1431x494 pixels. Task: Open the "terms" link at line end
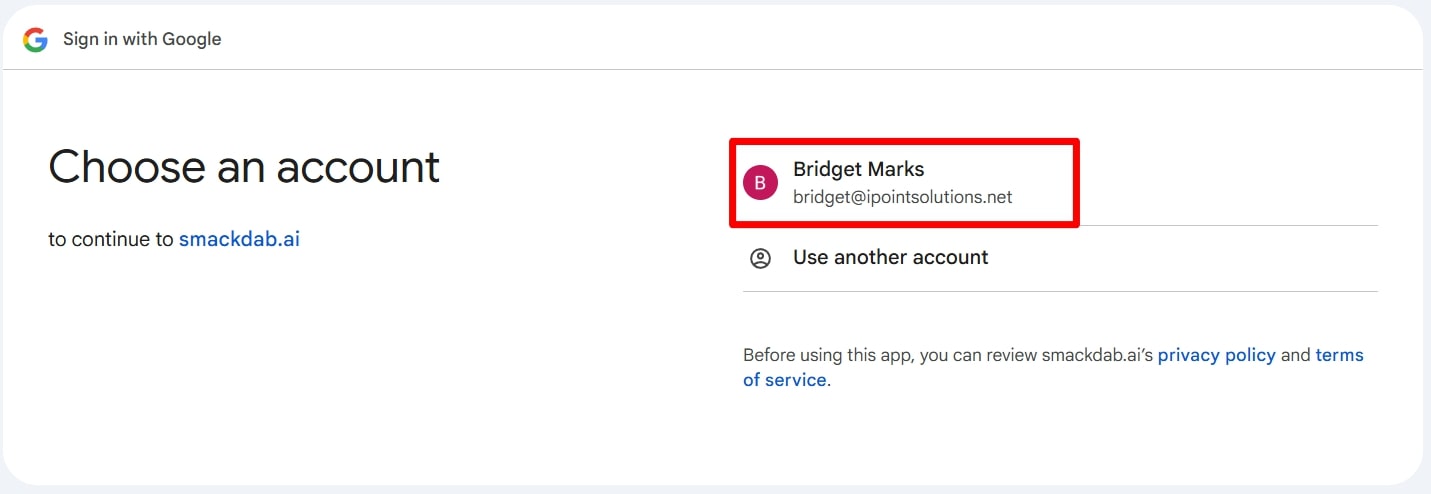1339,355
